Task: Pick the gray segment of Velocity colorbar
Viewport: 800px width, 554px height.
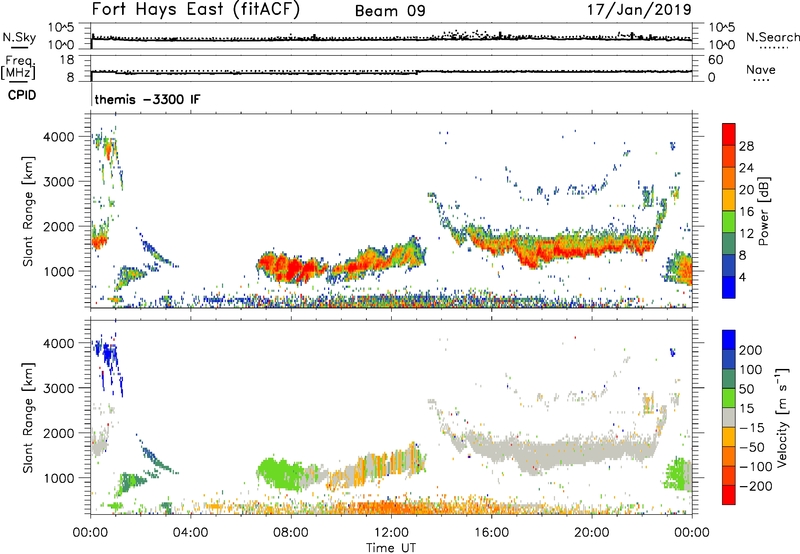Action: [x=729, y=418]
